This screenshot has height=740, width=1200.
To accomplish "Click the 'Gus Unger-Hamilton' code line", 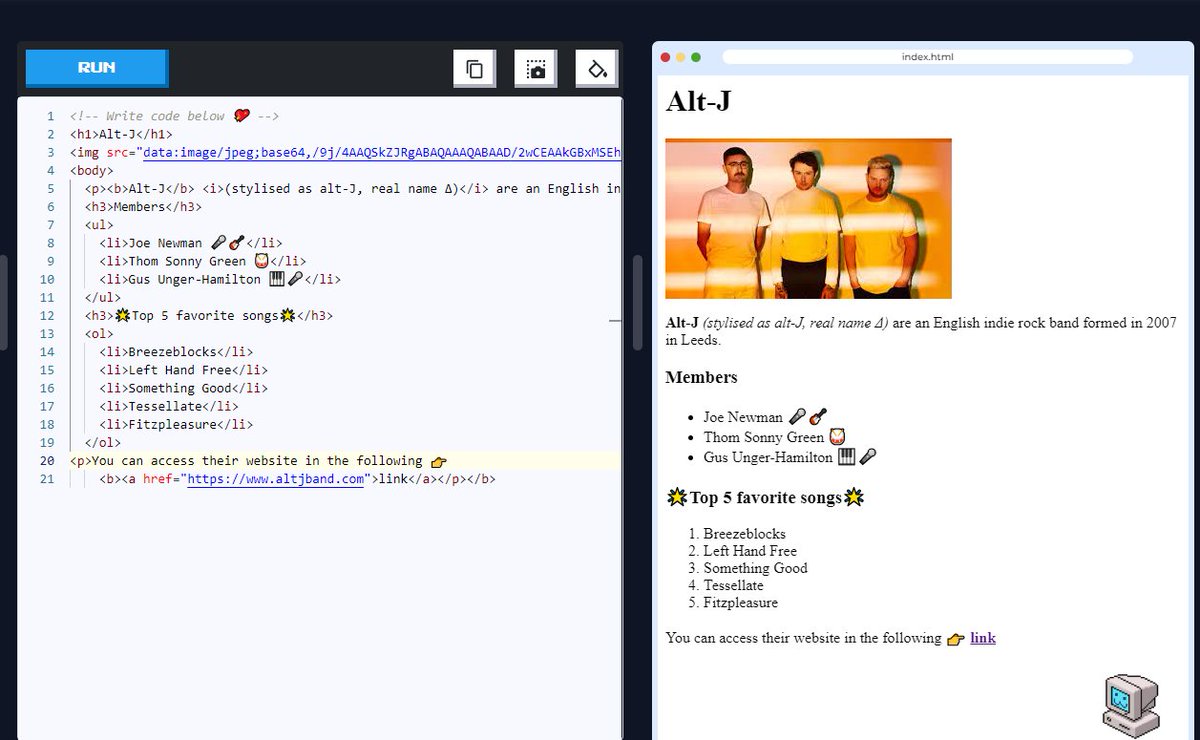I will point(220,279).
